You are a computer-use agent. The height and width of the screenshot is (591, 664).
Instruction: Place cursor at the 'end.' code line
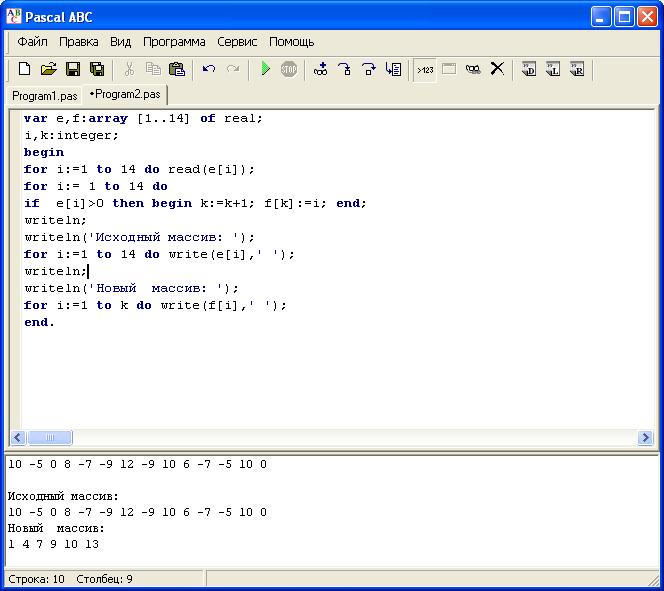(x=40, y=322)
